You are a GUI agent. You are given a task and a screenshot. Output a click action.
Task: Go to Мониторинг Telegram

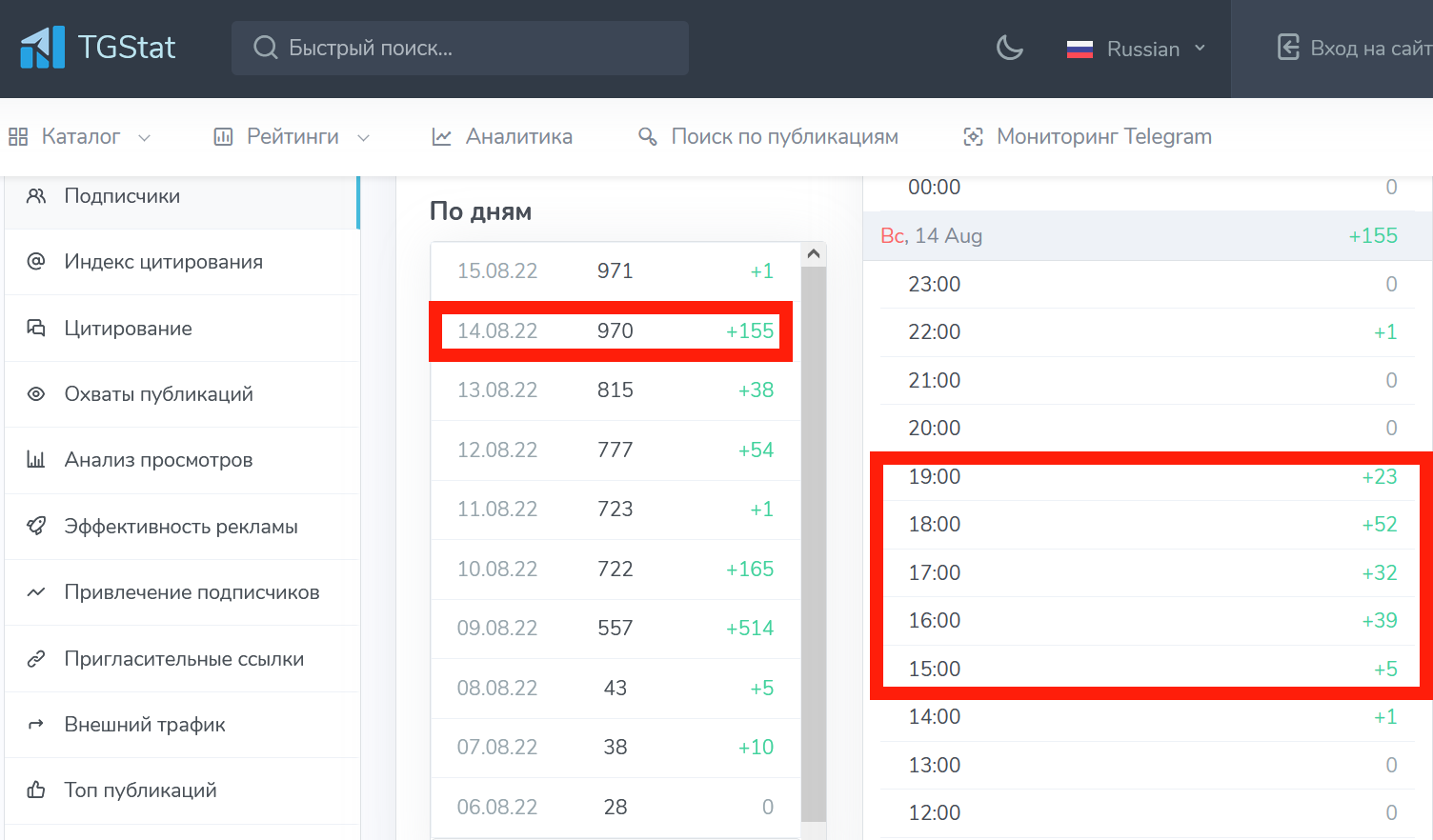pyautogui.click(x=1087, y=137)
